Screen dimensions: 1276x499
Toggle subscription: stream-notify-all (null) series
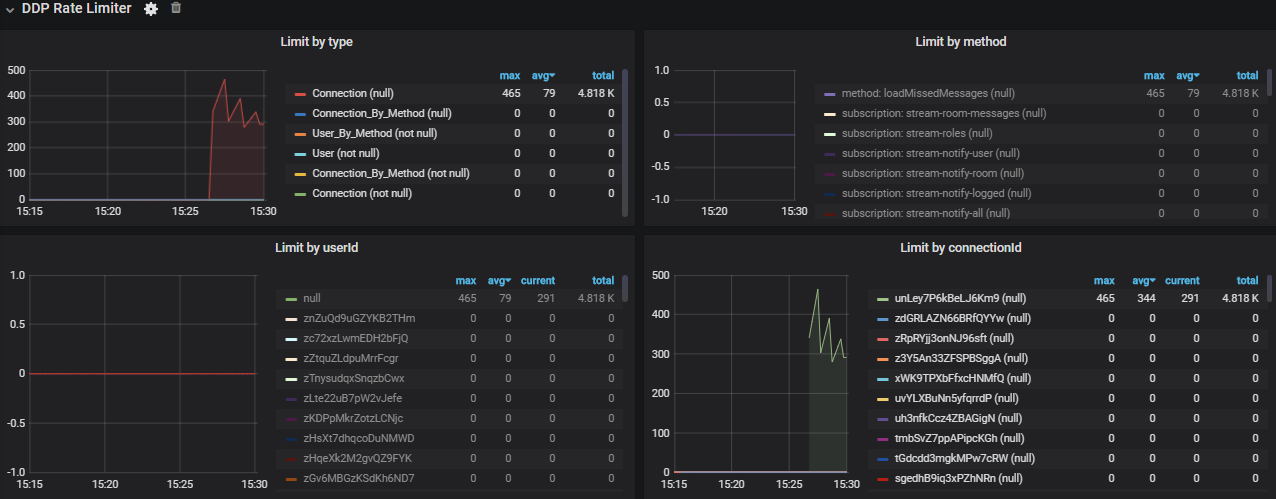coord(926,213)
